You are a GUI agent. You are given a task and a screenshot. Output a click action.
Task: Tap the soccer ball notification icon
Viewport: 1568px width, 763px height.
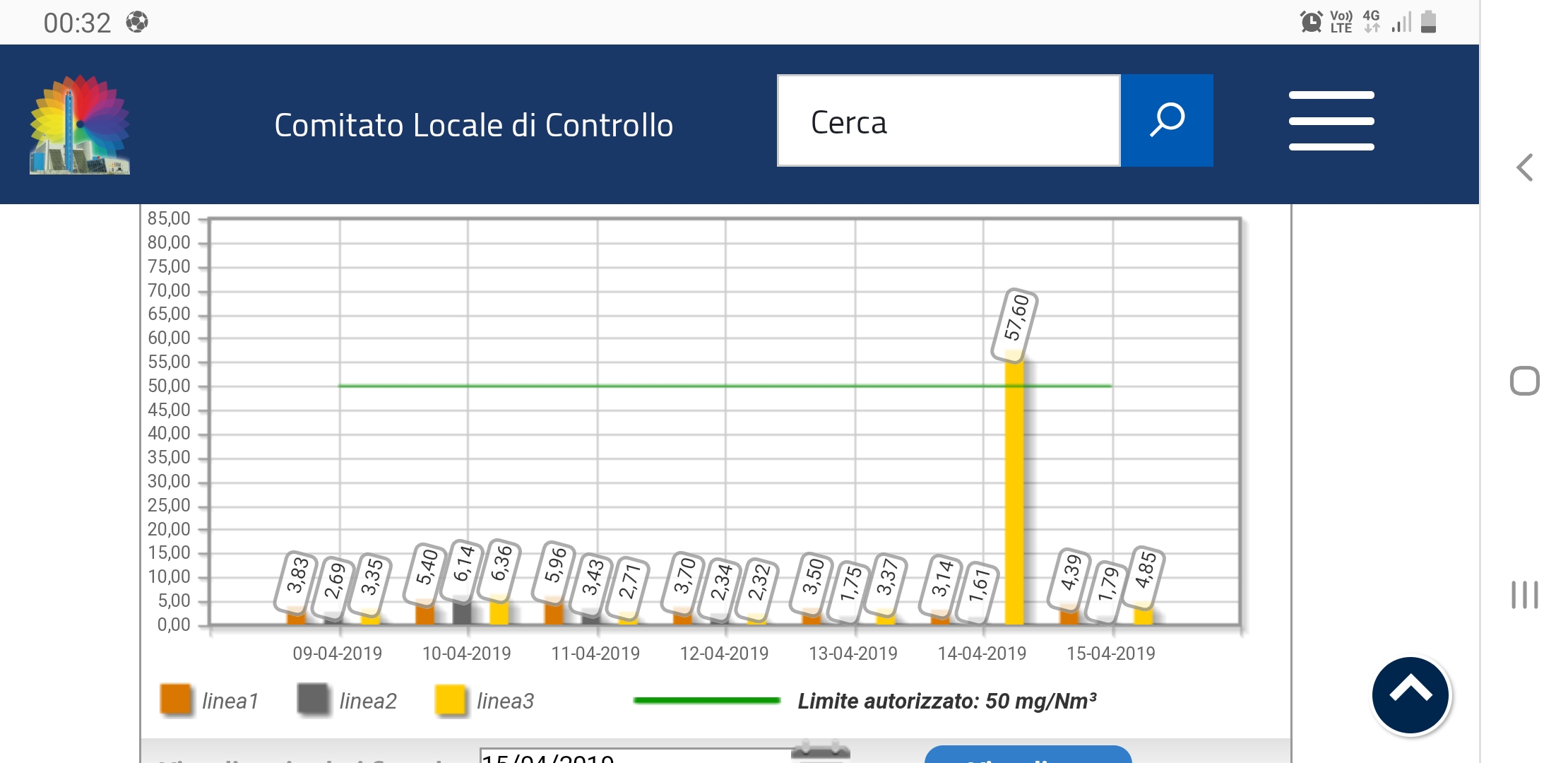tap(137, 23)
